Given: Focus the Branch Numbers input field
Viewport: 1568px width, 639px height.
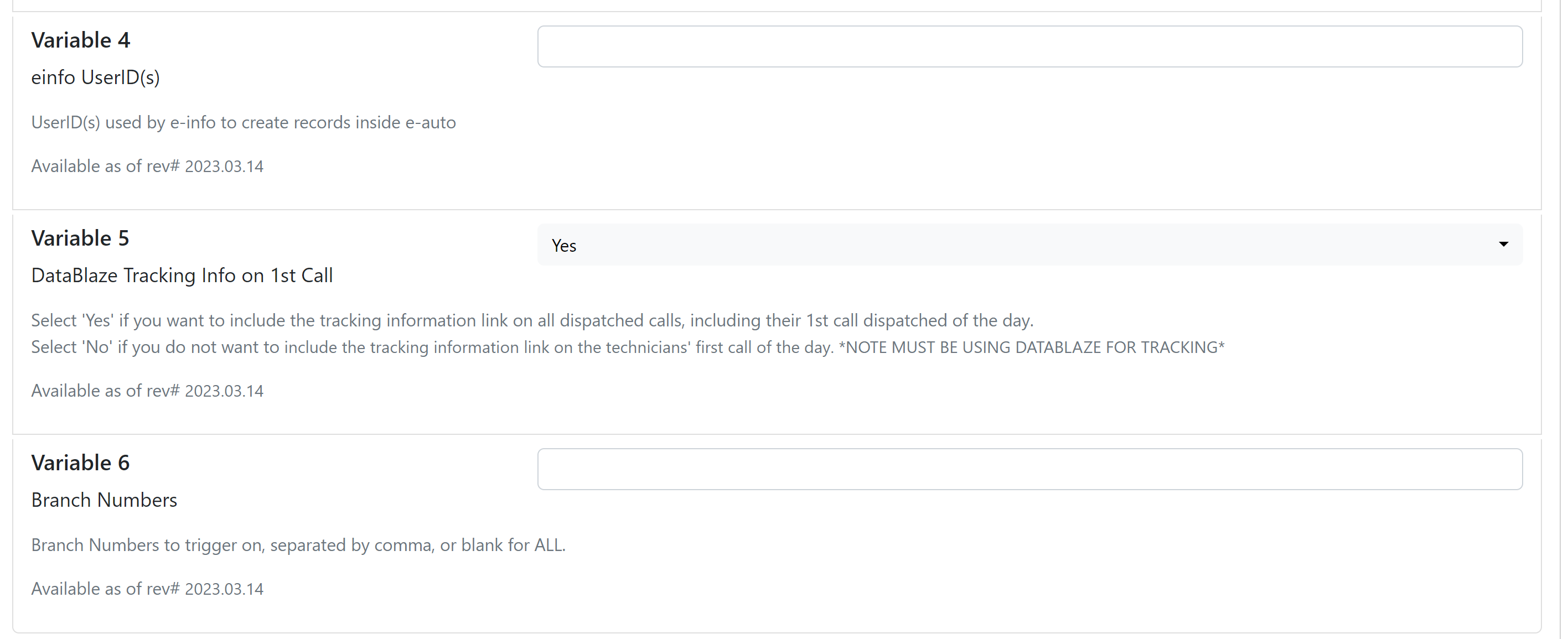Looking at the screenshot, I should click(x=1029, y=469).
